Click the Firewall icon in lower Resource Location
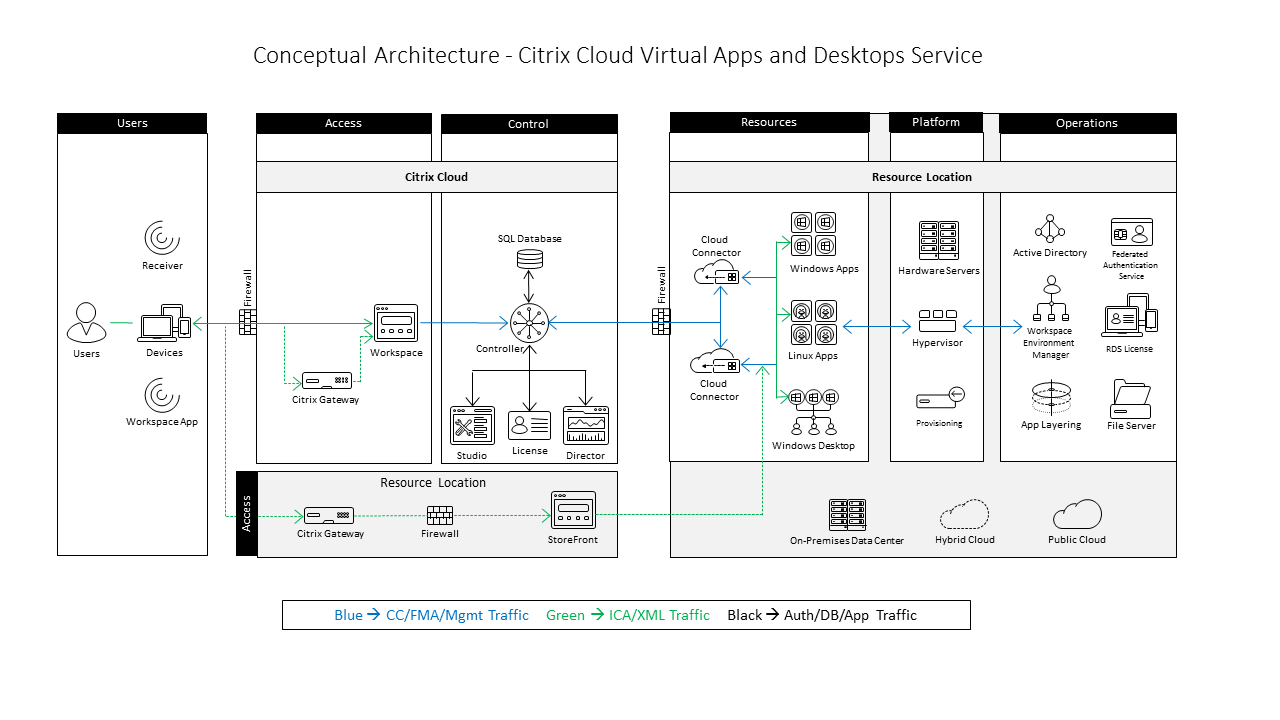This screenshot has width=1280, height=720. click(x=439, y=515)
